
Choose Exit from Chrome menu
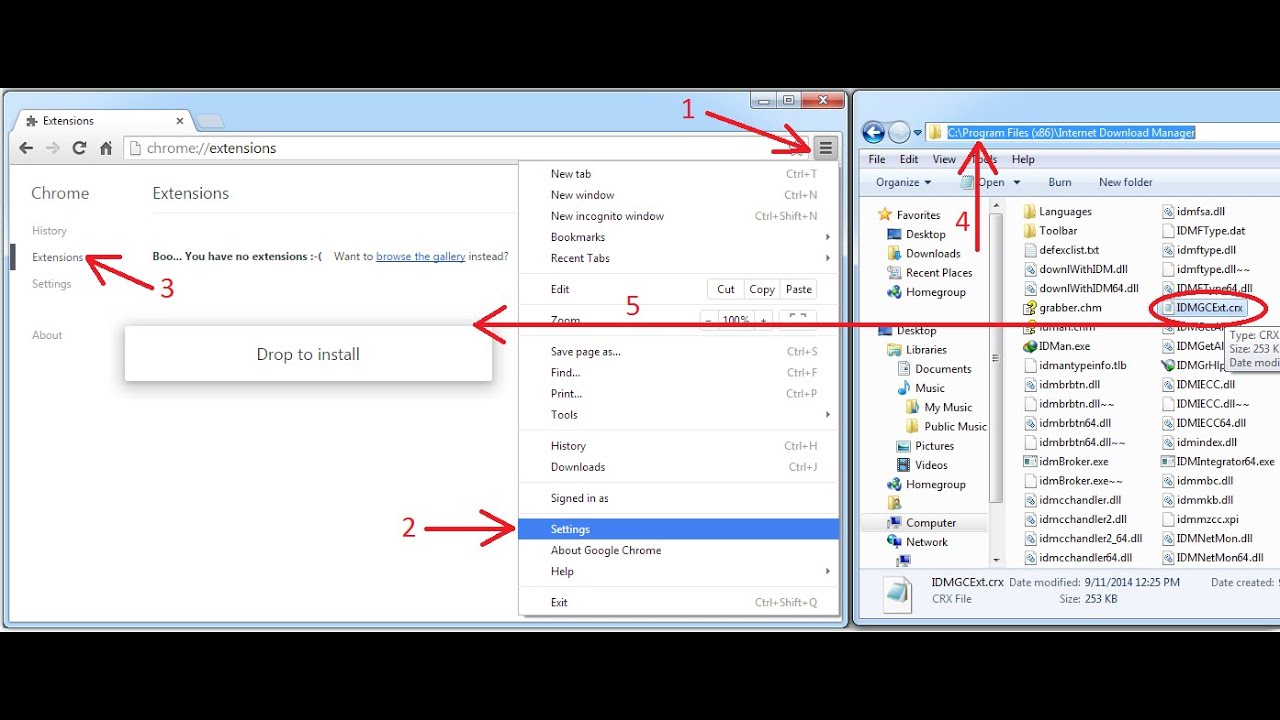point(678,602)
